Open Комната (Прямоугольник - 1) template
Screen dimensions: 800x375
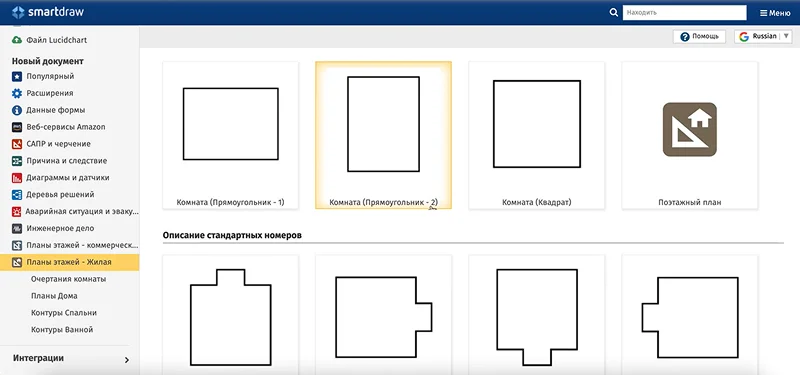pos(231,135)
